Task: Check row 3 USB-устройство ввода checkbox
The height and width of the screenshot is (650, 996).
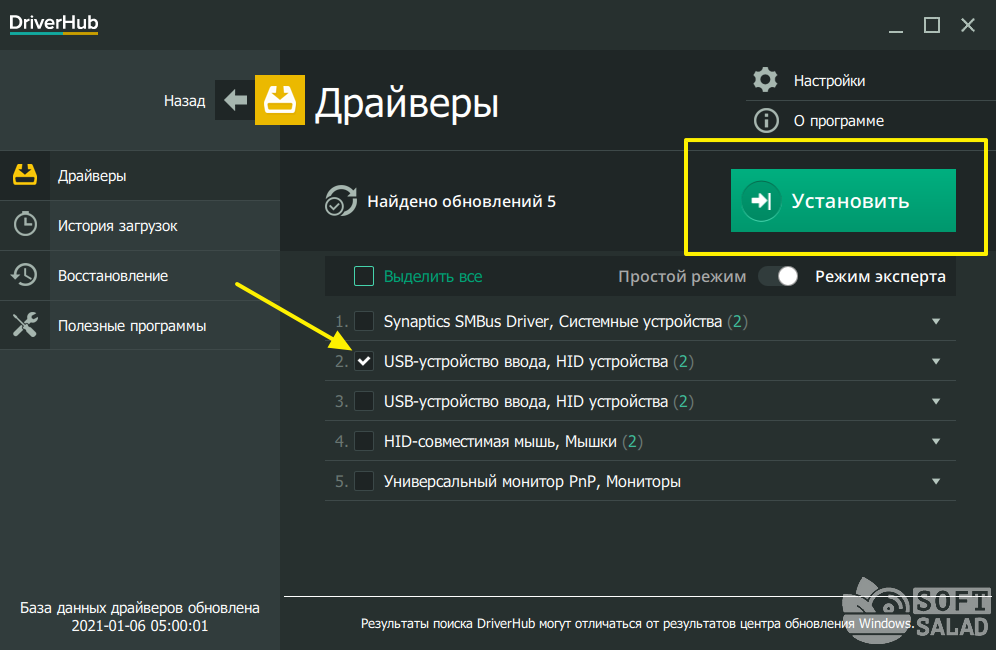Action: [364, 401]
